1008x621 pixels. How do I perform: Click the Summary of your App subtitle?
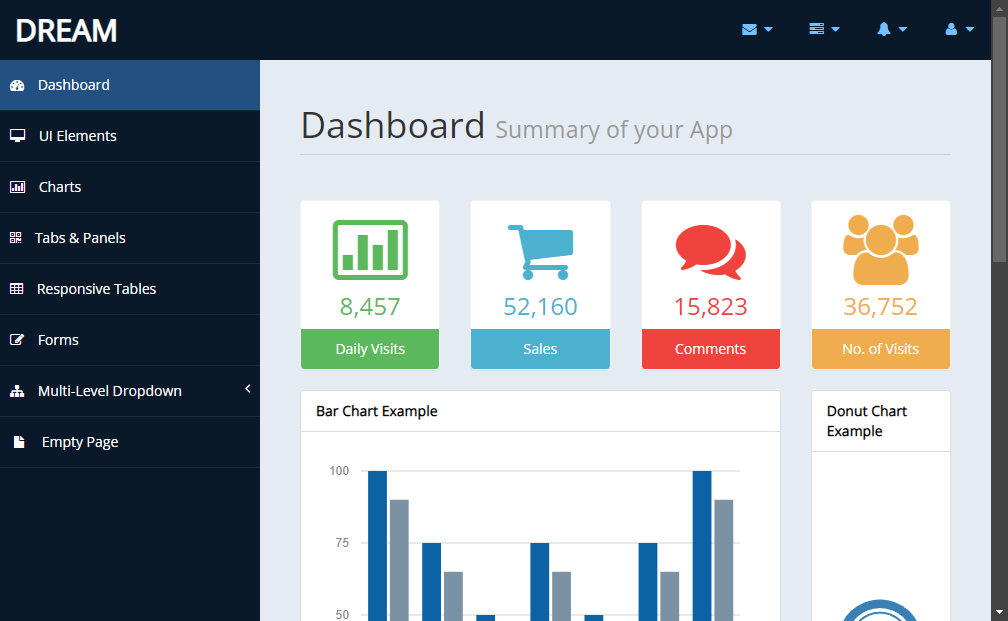[x=614, y=130]
